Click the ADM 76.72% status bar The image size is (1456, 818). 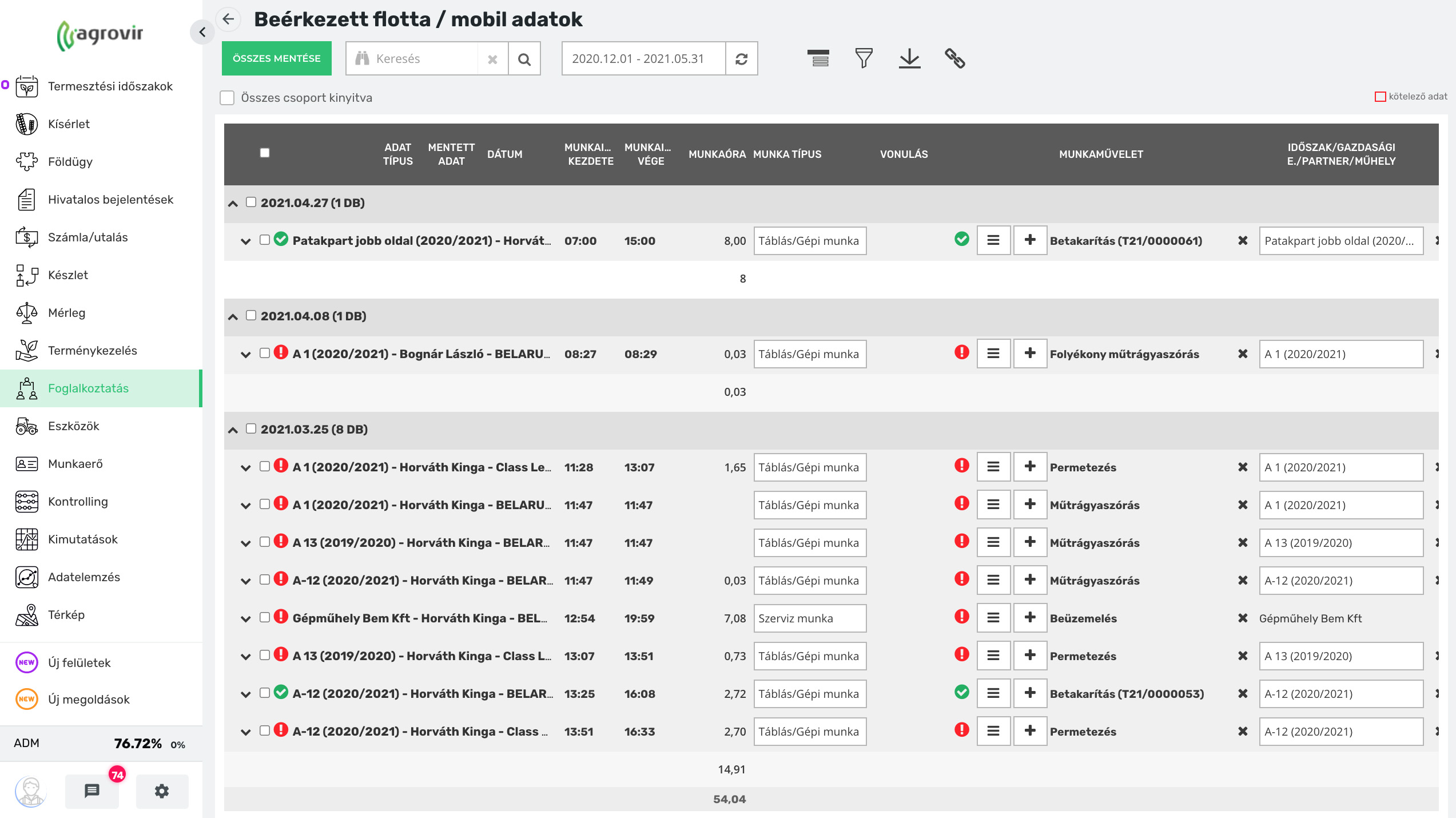(x=101, y=744)
